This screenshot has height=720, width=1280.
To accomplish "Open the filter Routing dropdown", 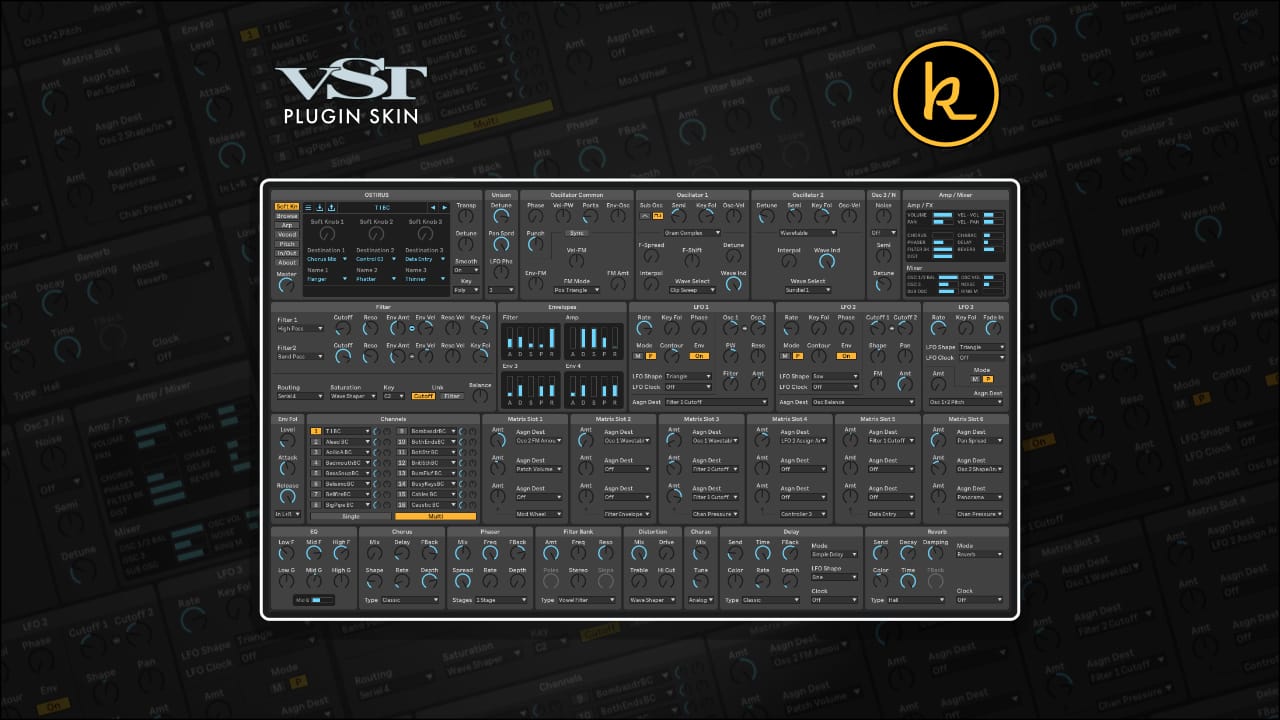I will (301, 396).
